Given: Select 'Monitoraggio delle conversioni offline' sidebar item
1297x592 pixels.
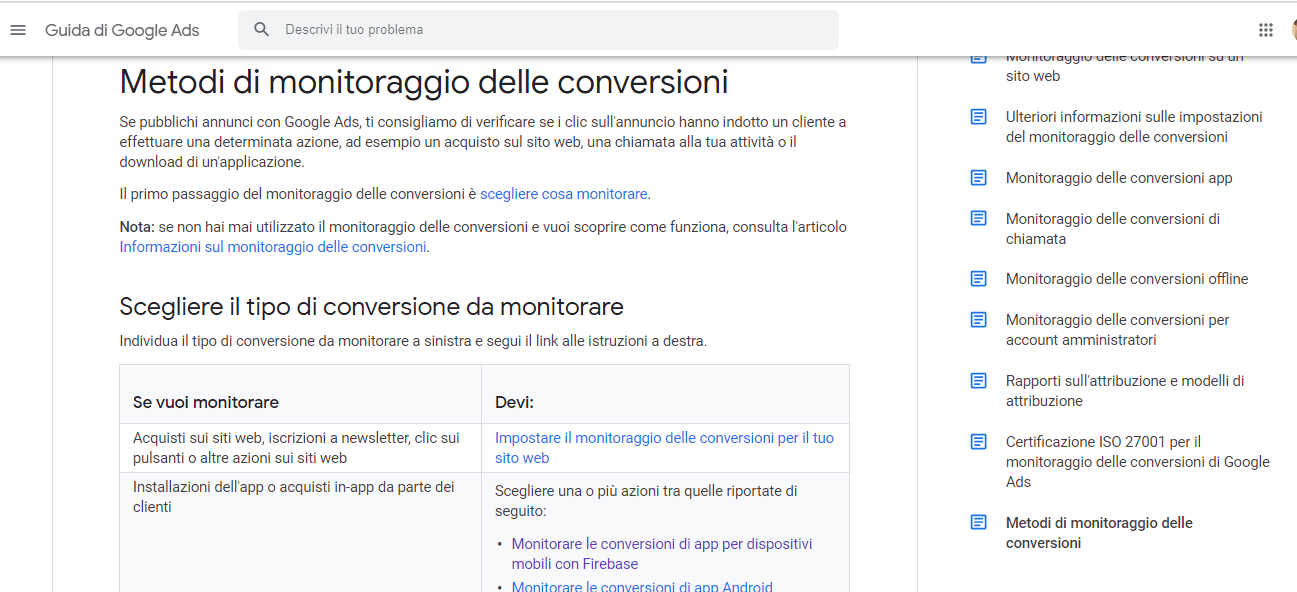Looking at the screenshot, I should [1127, 279].
